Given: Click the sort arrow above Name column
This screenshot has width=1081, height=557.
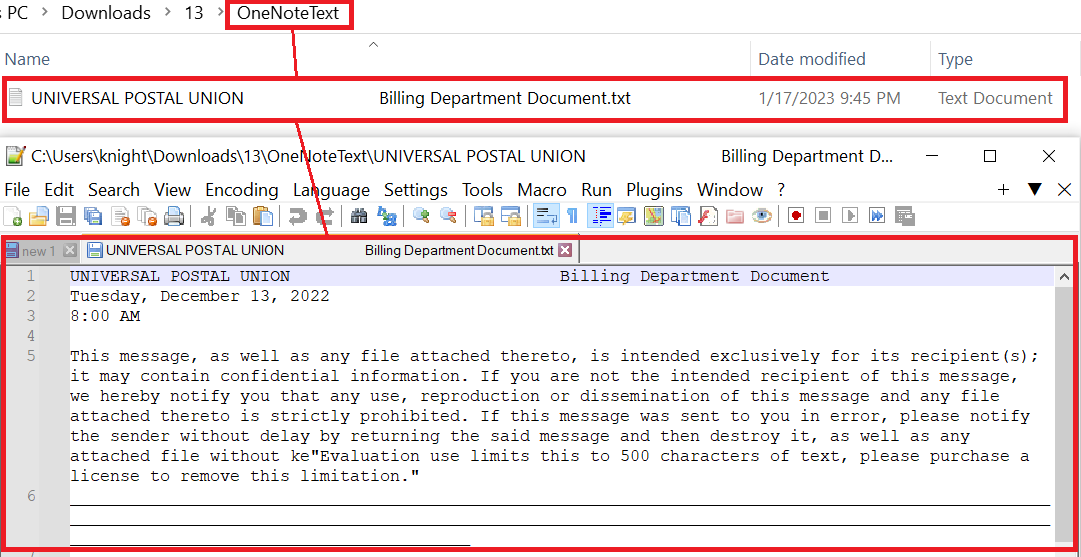Looking at the screenshot, I should (x=373, y=45).
